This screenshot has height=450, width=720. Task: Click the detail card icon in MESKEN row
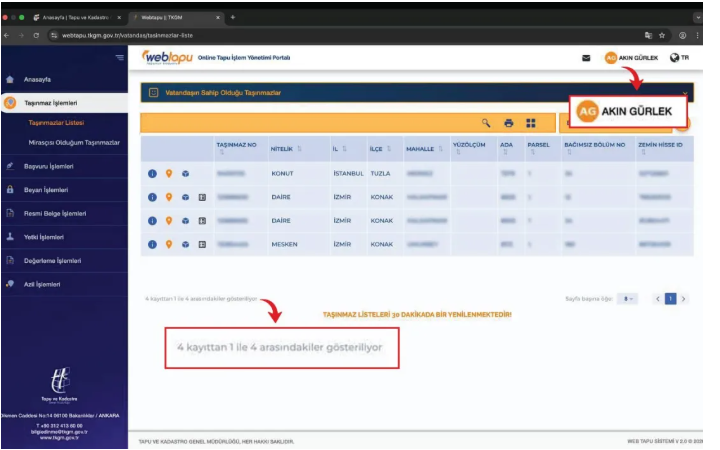pos(201,243)
